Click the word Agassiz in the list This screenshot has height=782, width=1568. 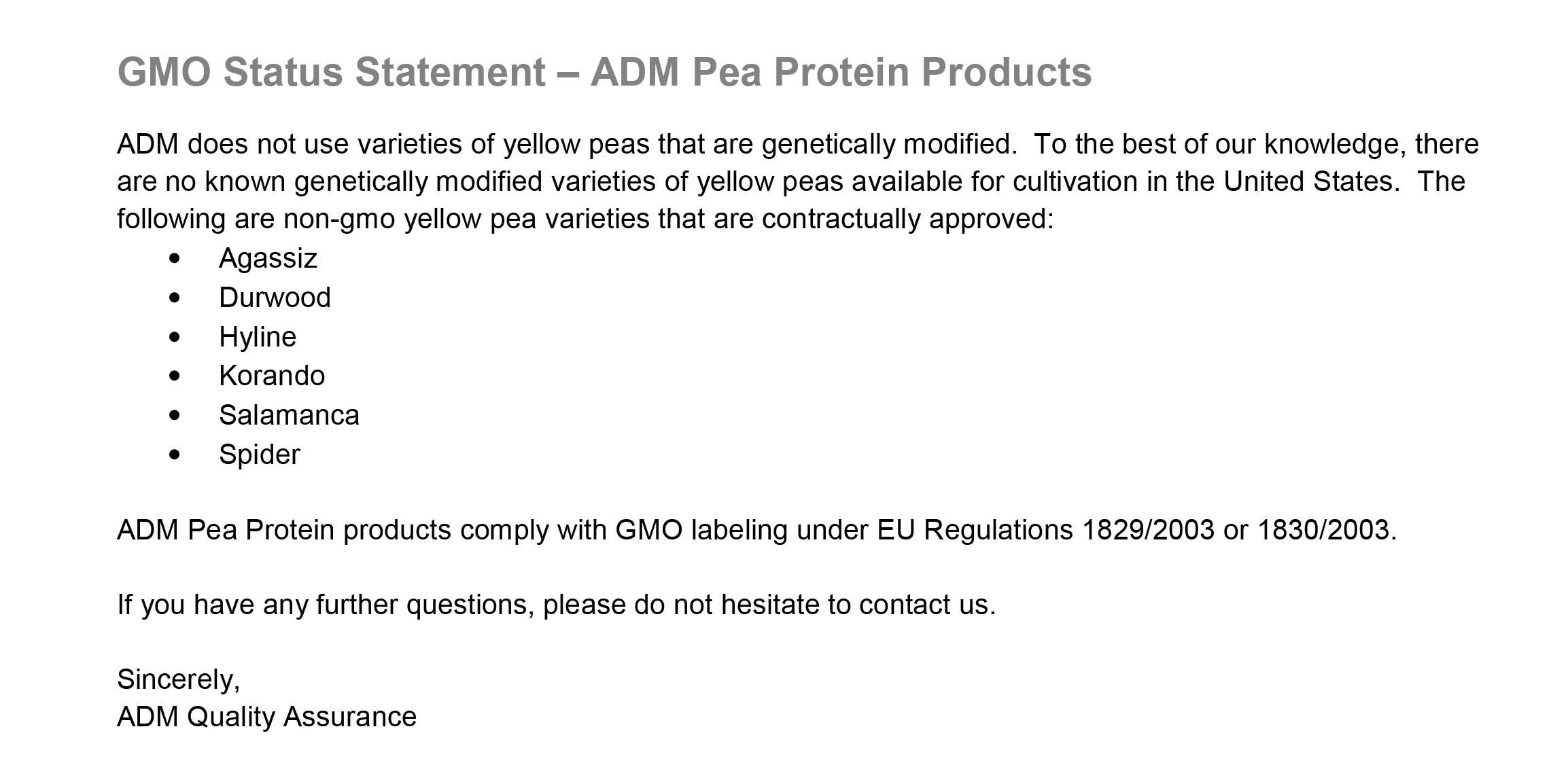coord(268,258)
